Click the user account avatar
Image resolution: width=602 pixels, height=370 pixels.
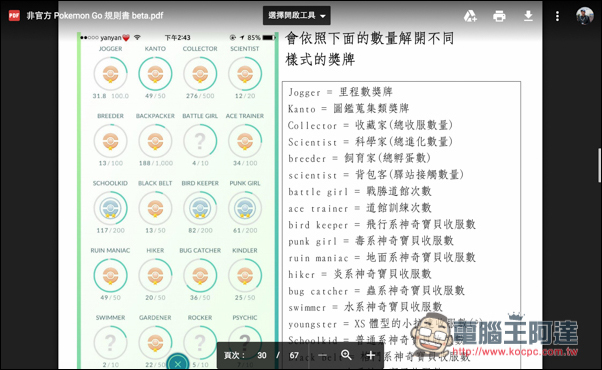pyautogui.click(x=584, y=16)
